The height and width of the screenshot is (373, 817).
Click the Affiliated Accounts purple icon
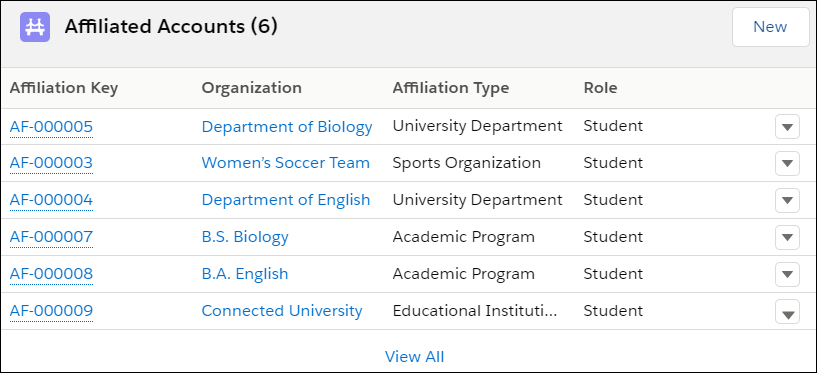pos(35,27)
